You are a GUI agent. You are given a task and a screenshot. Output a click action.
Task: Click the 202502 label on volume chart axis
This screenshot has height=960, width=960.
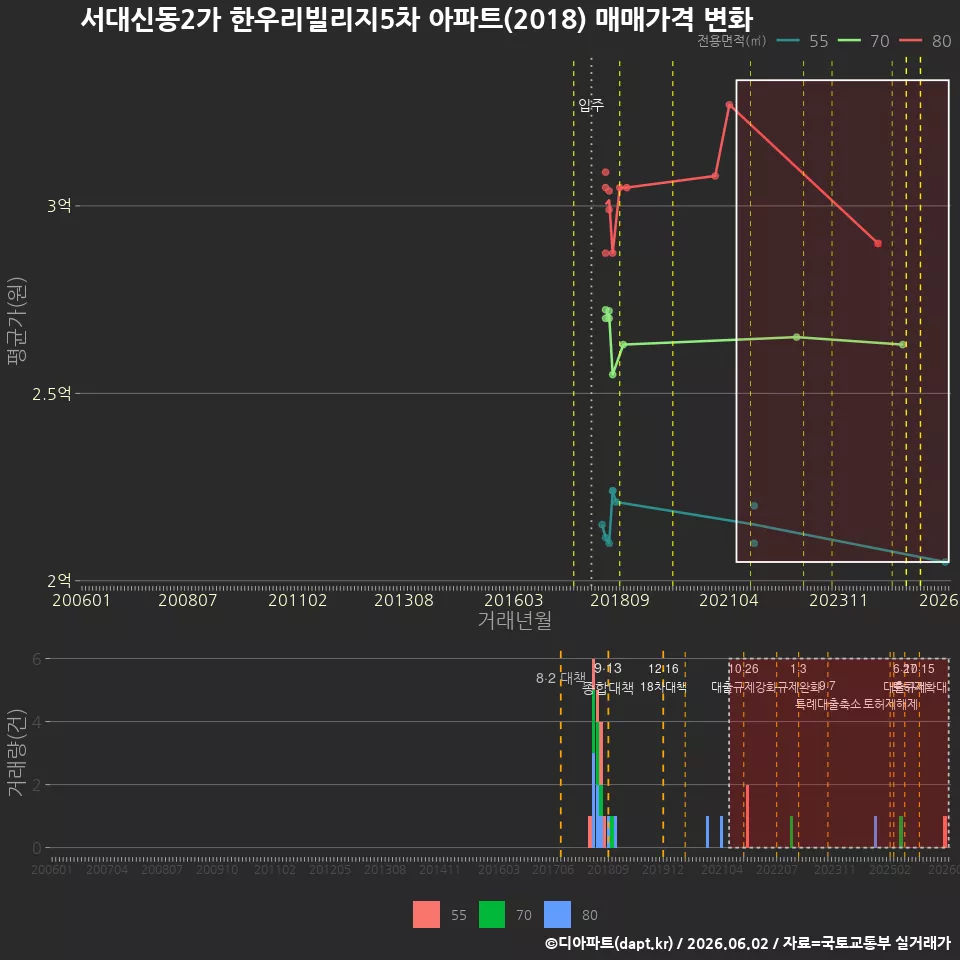(890, 869)
